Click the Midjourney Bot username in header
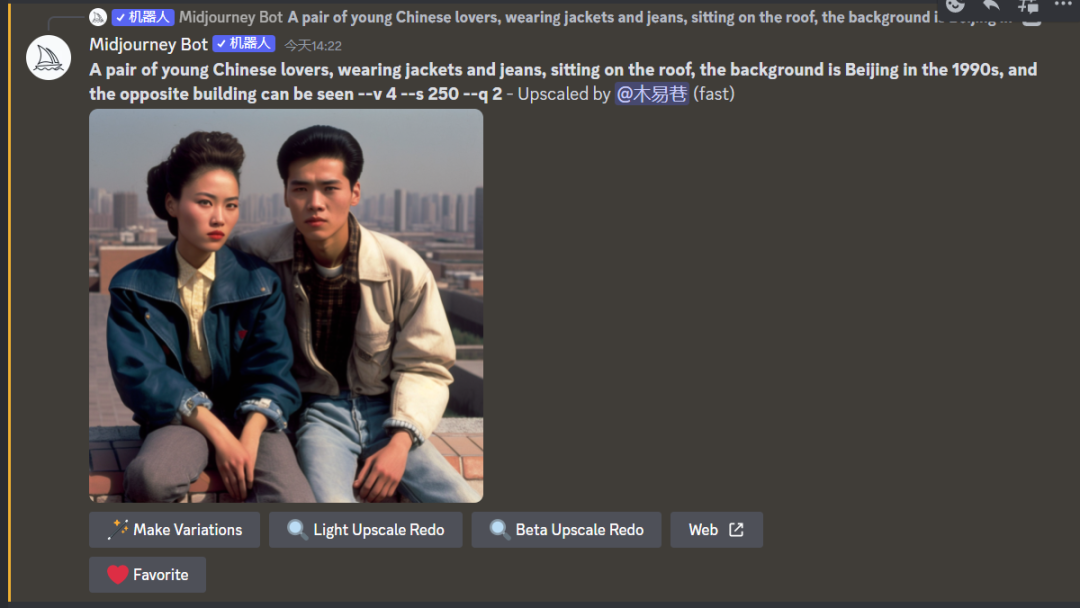This screenshot has width=1080, height=608. click(148, 45)
